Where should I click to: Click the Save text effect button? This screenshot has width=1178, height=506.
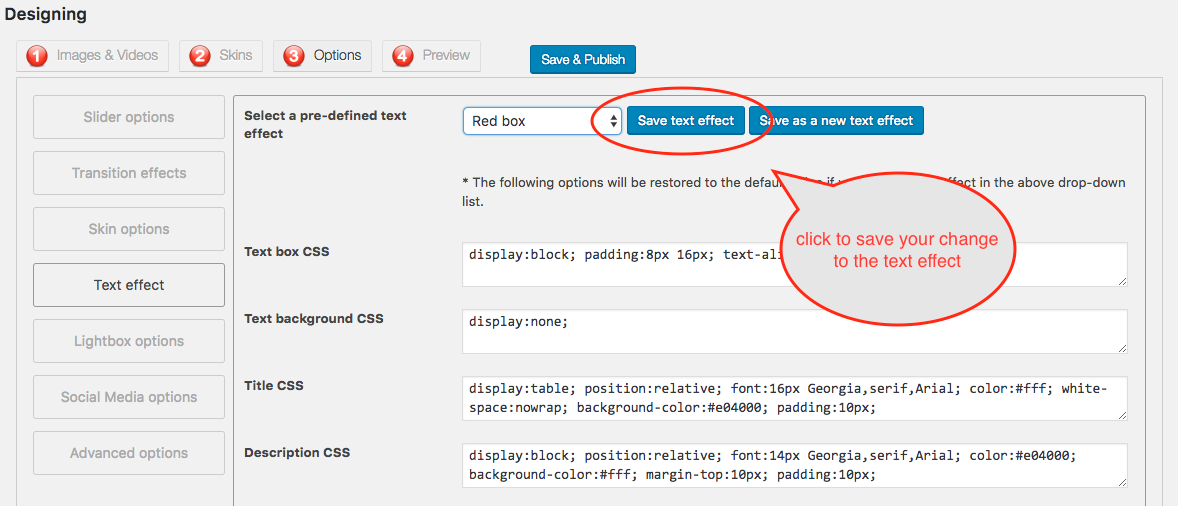tap(686, 121)
